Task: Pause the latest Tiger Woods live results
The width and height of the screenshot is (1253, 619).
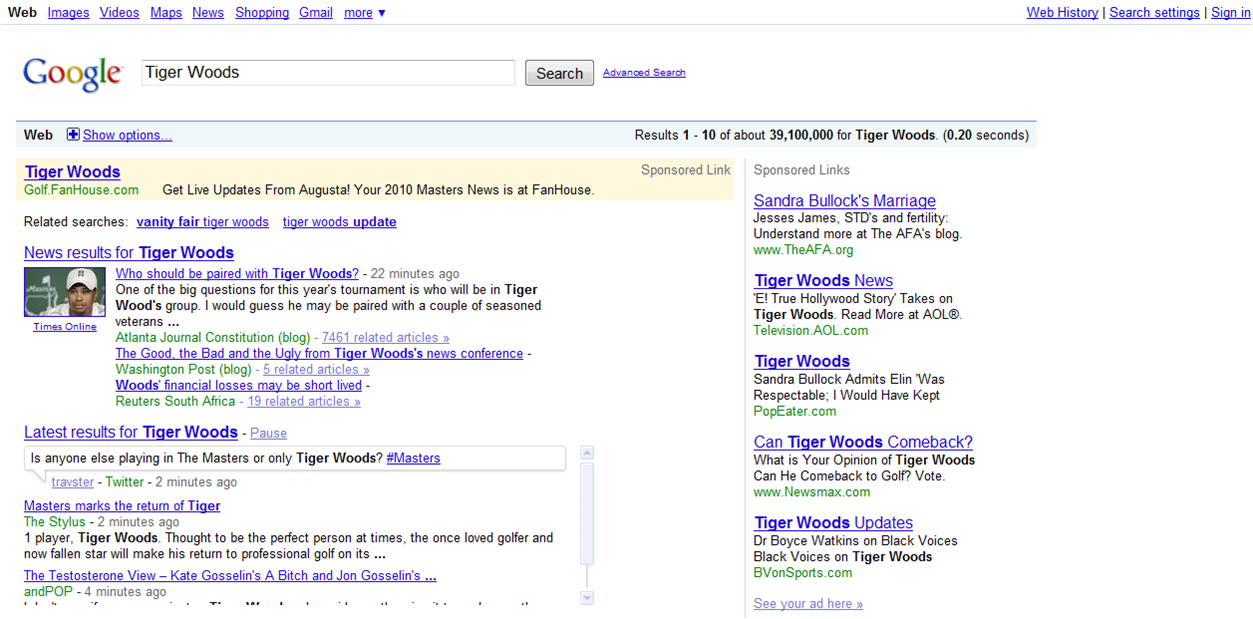Action: (x=268, y=432)
